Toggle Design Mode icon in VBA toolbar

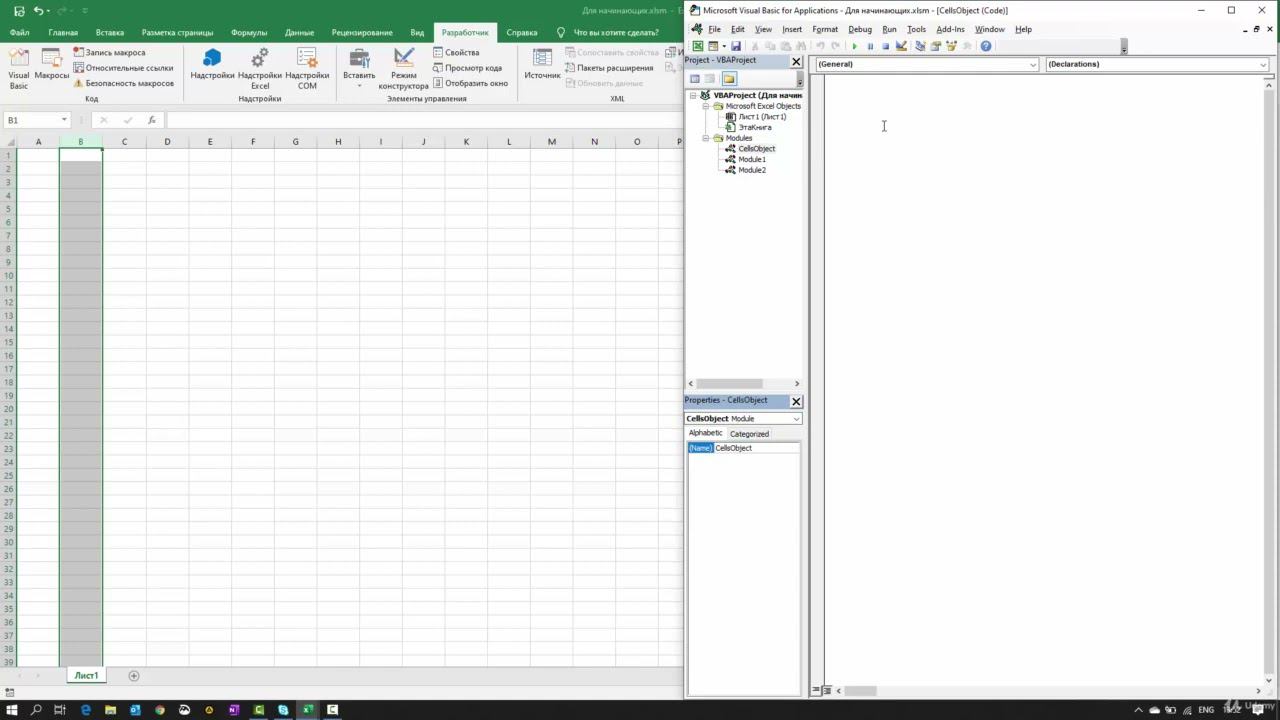(901, 46)
